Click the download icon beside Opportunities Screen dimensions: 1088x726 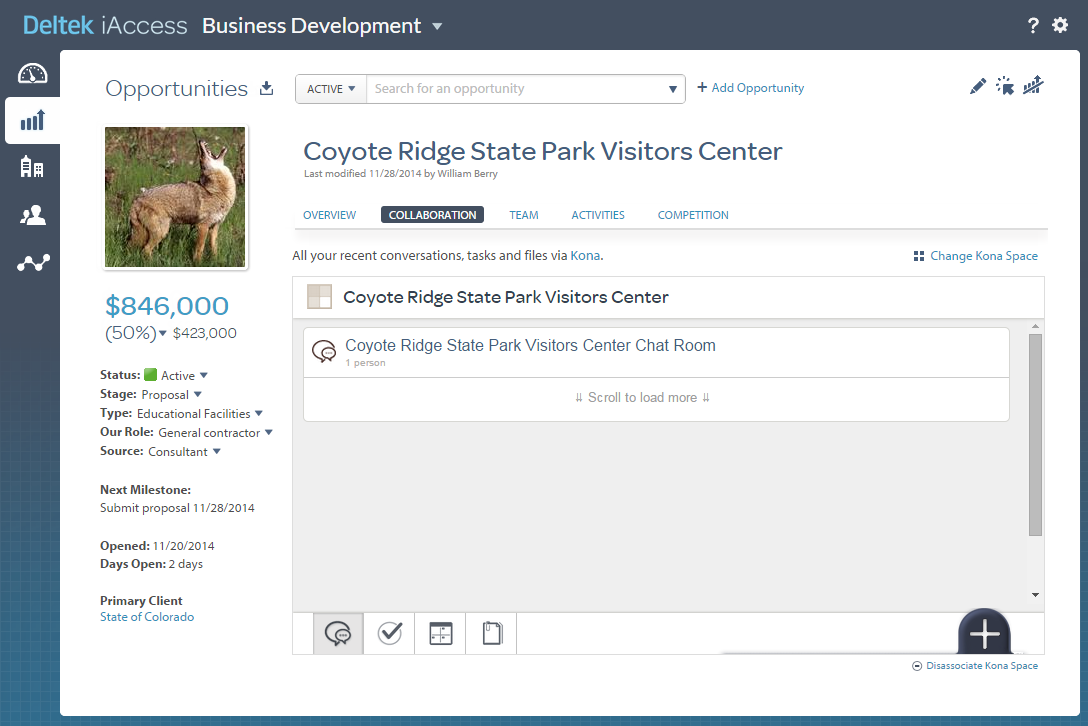(266, 88)
